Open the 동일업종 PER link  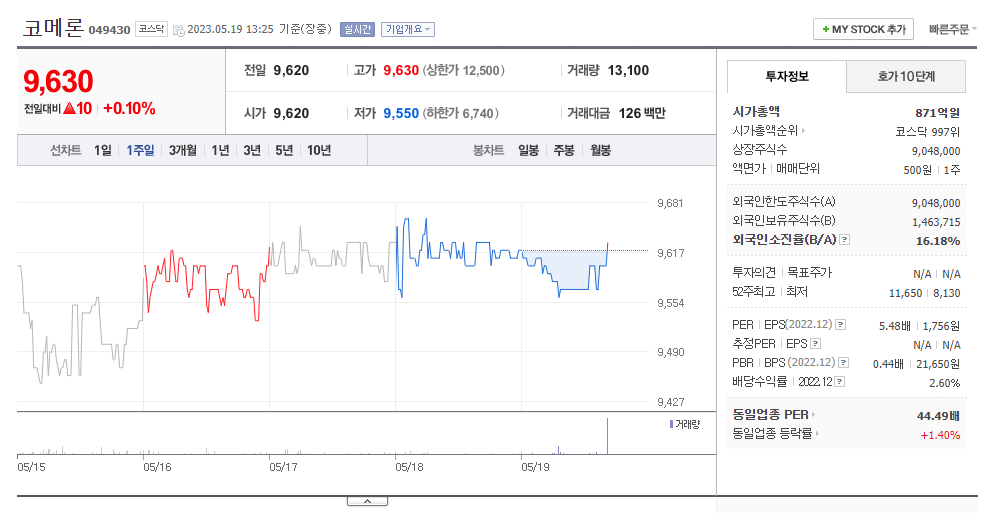[774, 415]
